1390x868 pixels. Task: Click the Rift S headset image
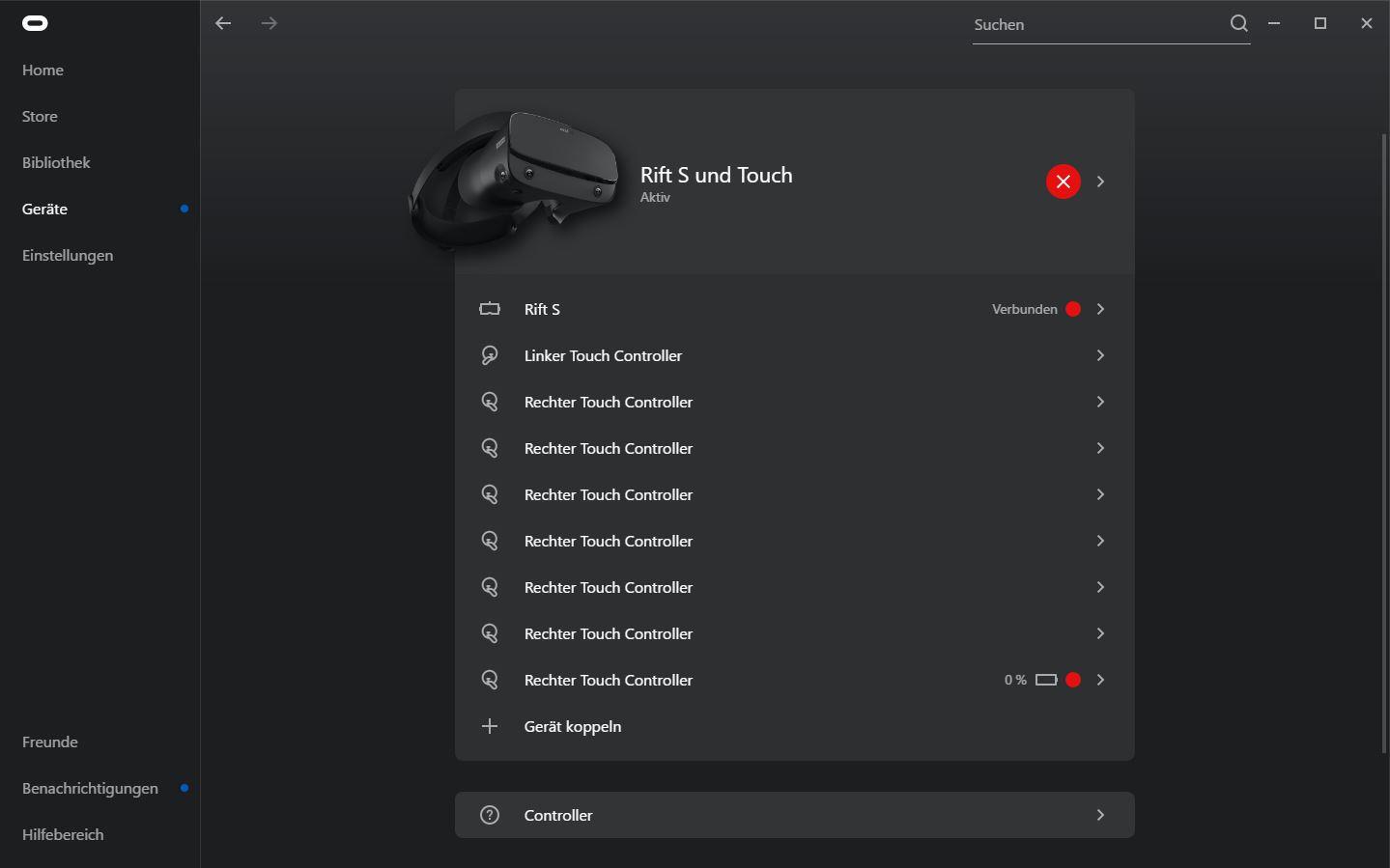click(514, 180)
